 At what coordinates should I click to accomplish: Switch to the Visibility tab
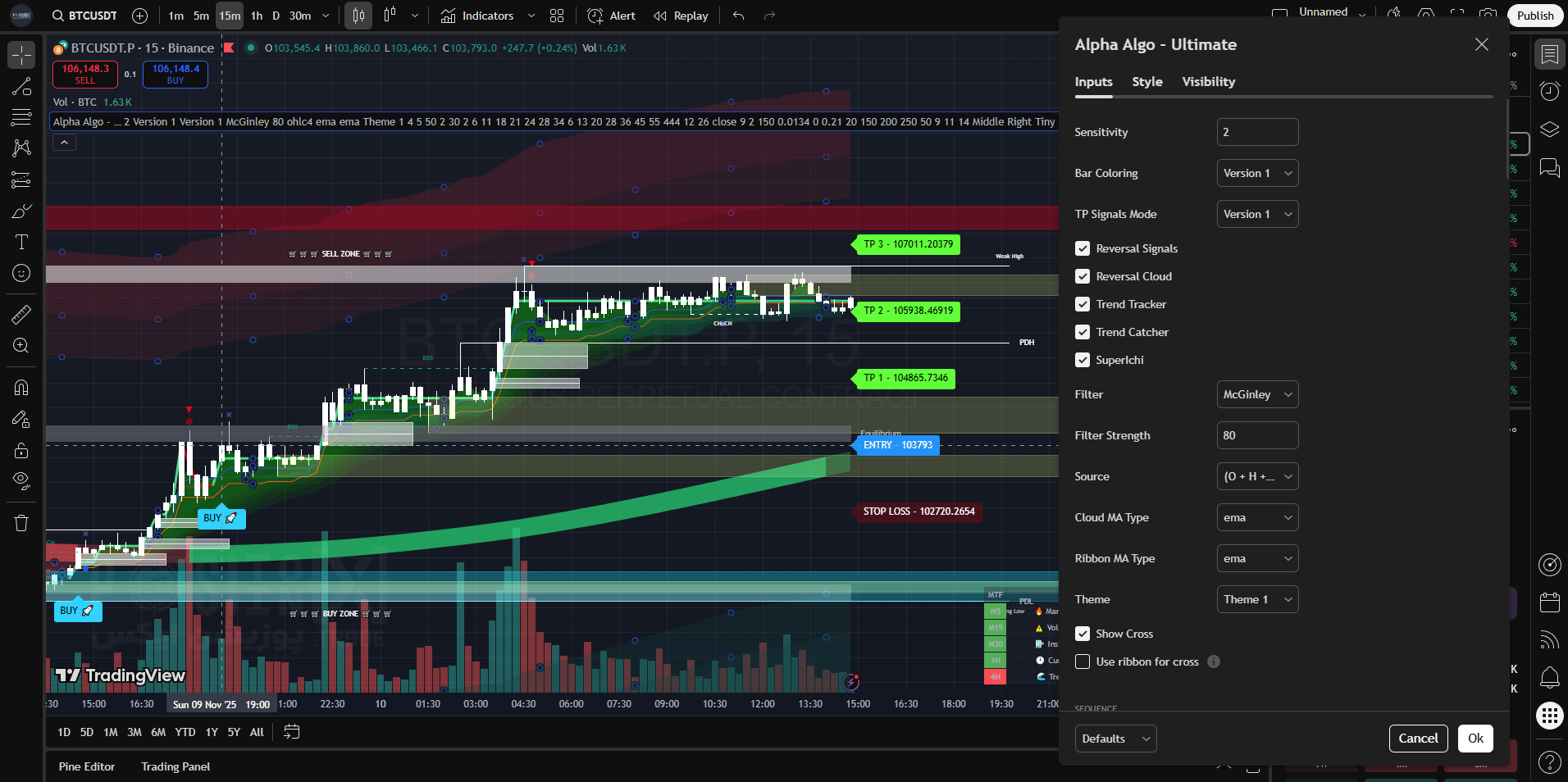point(1208,82)
